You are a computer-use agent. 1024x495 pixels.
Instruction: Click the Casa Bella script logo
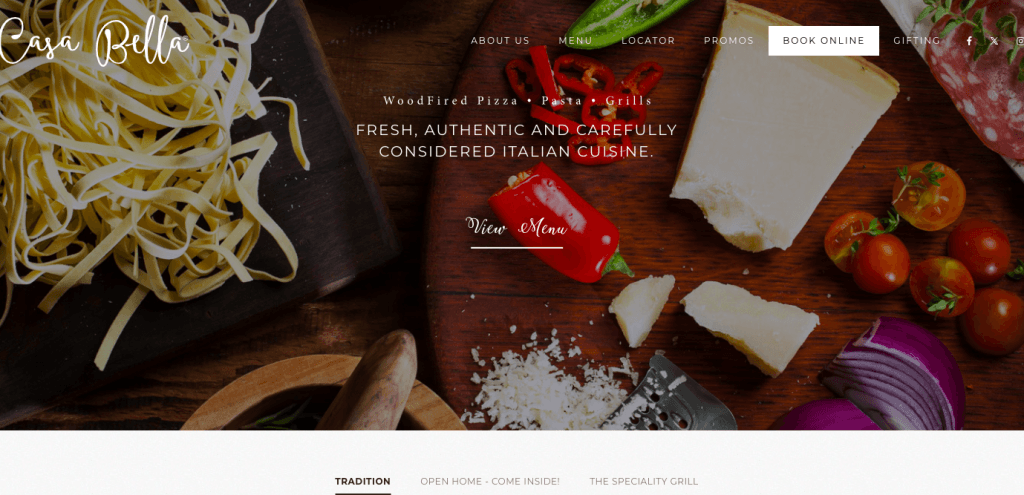click(93, 41)
